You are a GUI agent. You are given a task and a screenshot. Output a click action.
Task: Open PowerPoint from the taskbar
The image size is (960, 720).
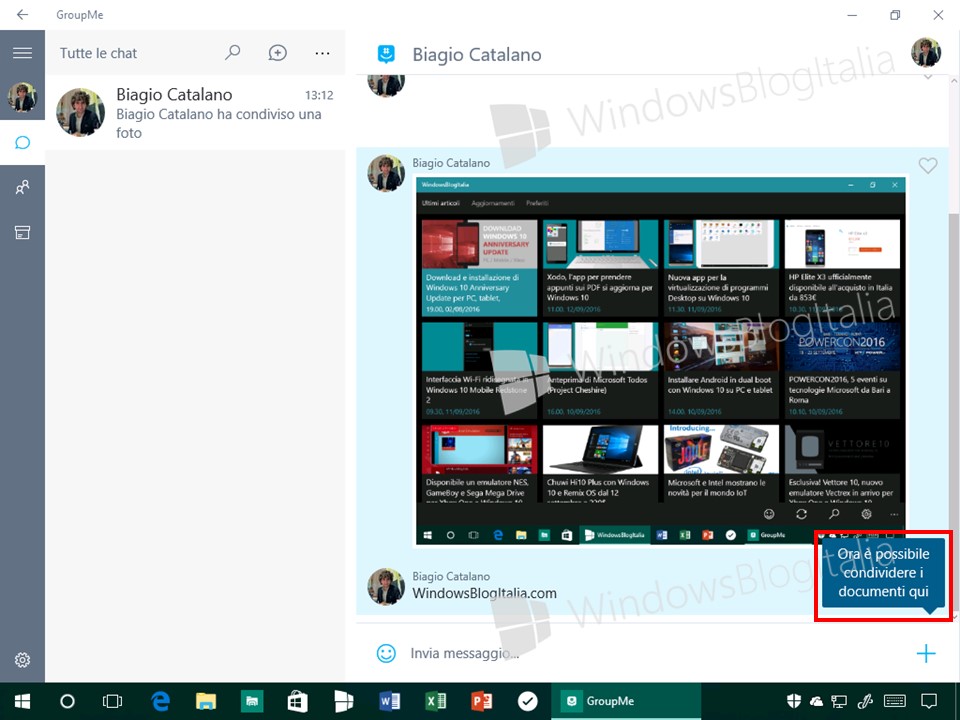[x=481, y=701]
